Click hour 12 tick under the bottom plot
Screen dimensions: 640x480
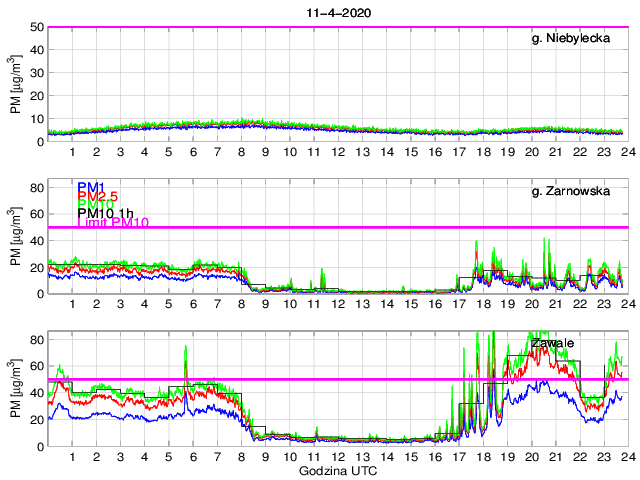coord(337,456)
